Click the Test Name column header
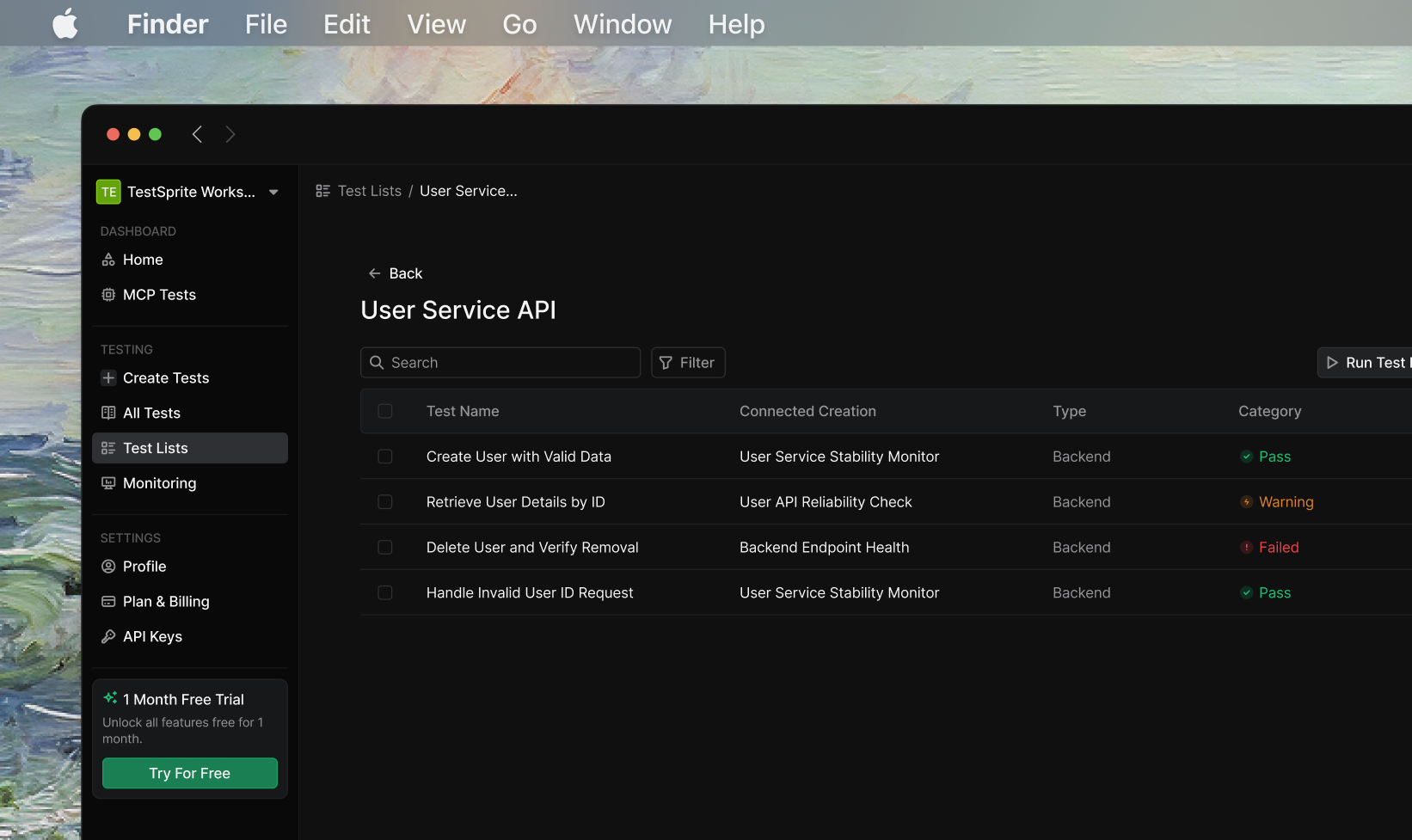 (463, 411)
